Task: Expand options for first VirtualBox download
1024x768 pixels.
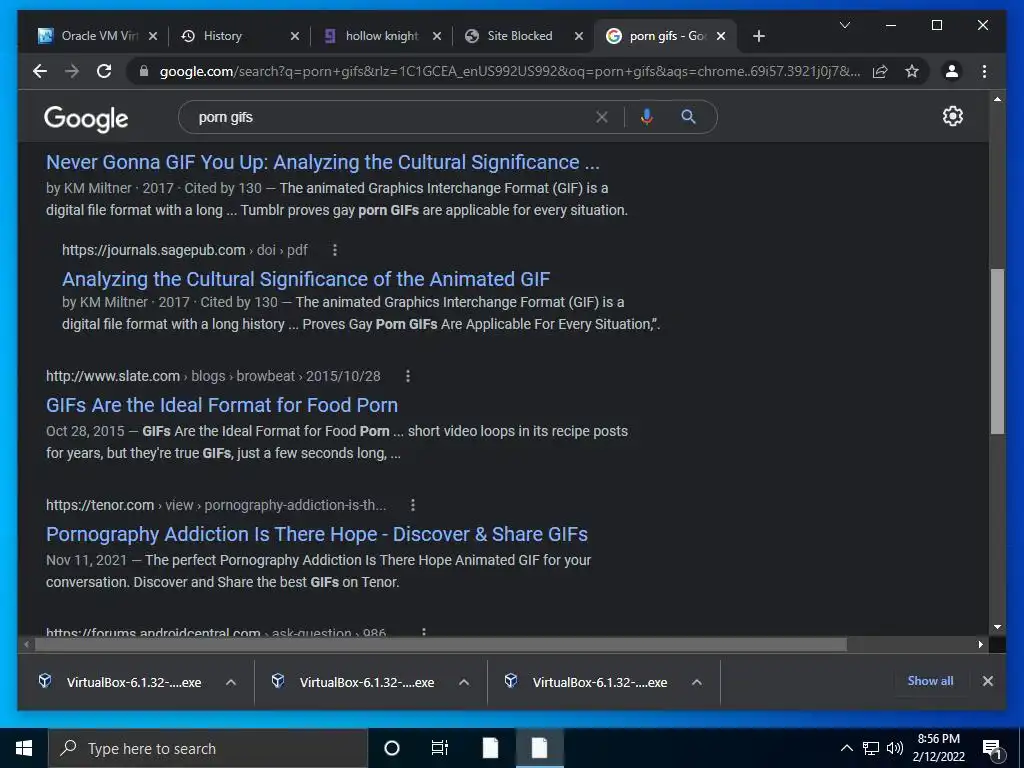Action: pyautogui.click(x=231, y=682)
